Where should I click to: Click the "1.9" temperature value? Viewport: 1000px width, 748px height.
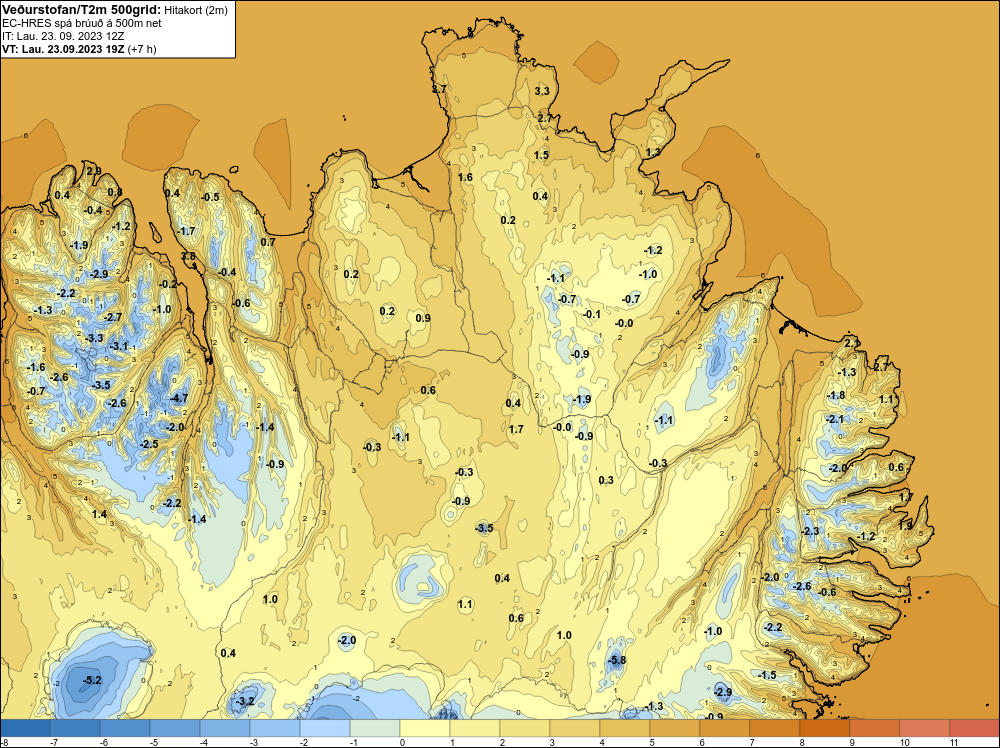coord(906,525)
